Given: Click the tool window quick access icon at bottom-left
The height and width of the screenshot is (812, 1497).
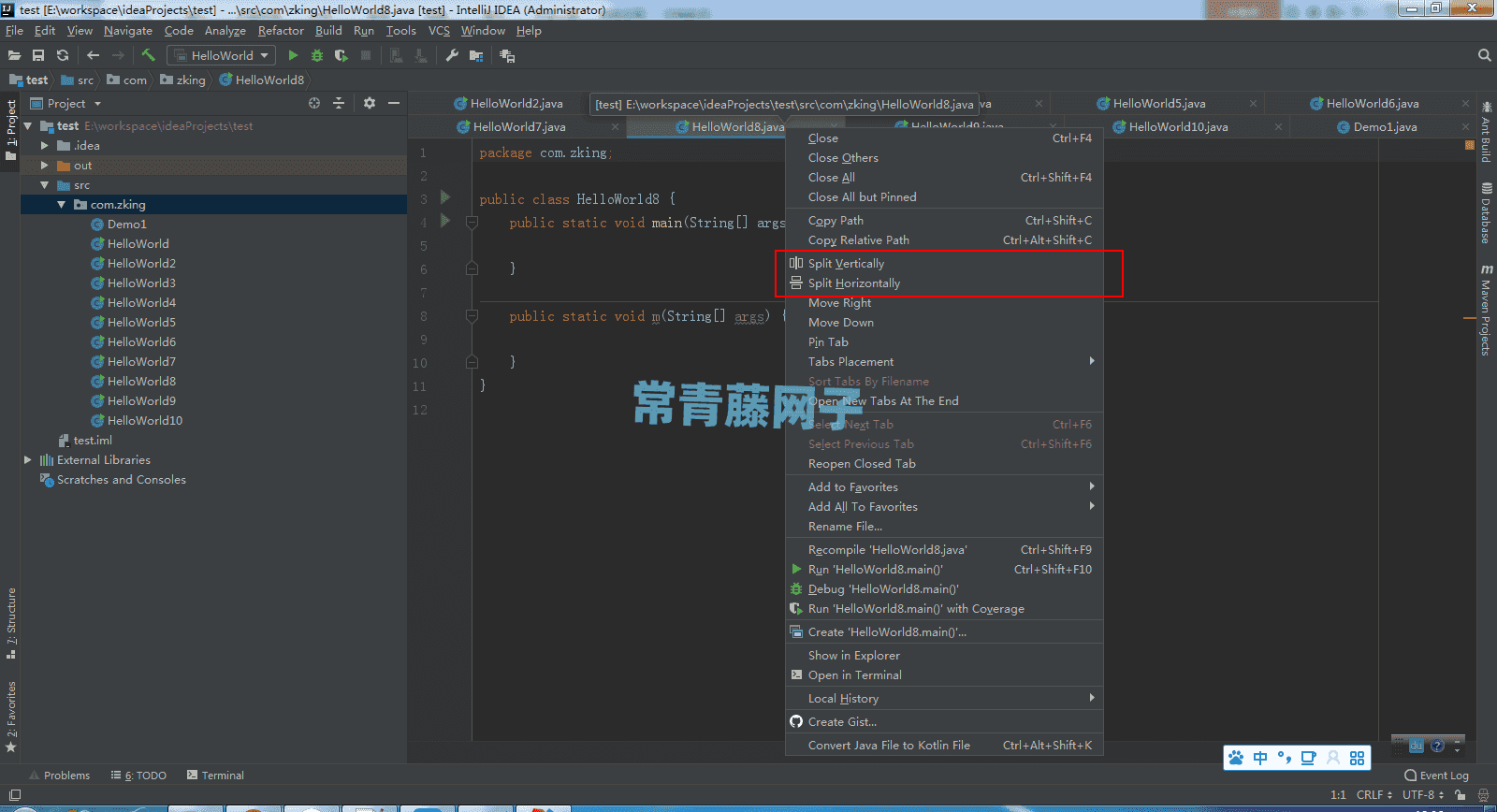Looking at the screenshot, I should [15, 795].
